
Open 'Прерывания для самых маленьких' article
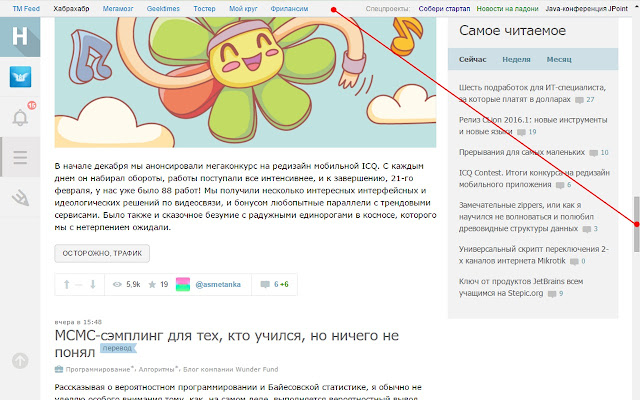[522, 152]
